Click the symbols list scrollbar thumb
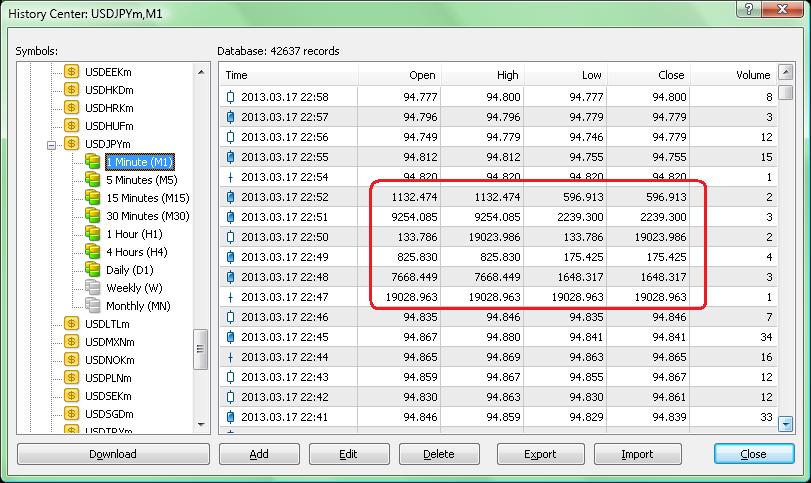 (x=201, y=349)
